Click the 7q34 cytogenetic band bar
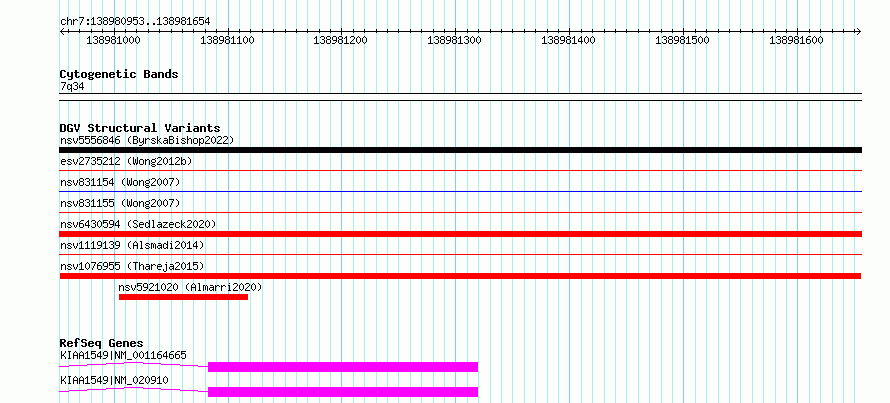The image size is (890, 403). [x=460, y=97]
